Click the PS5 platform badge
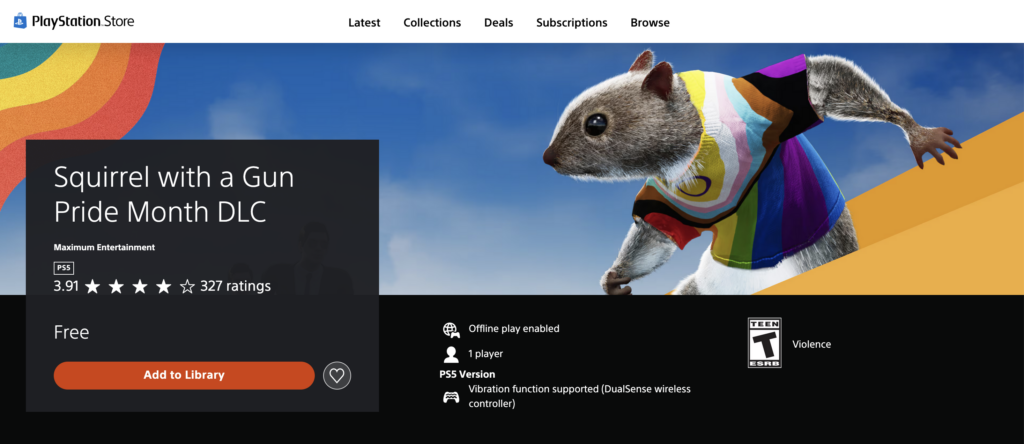The height and width of the screenshot is (444, 1024). [63, 268]
